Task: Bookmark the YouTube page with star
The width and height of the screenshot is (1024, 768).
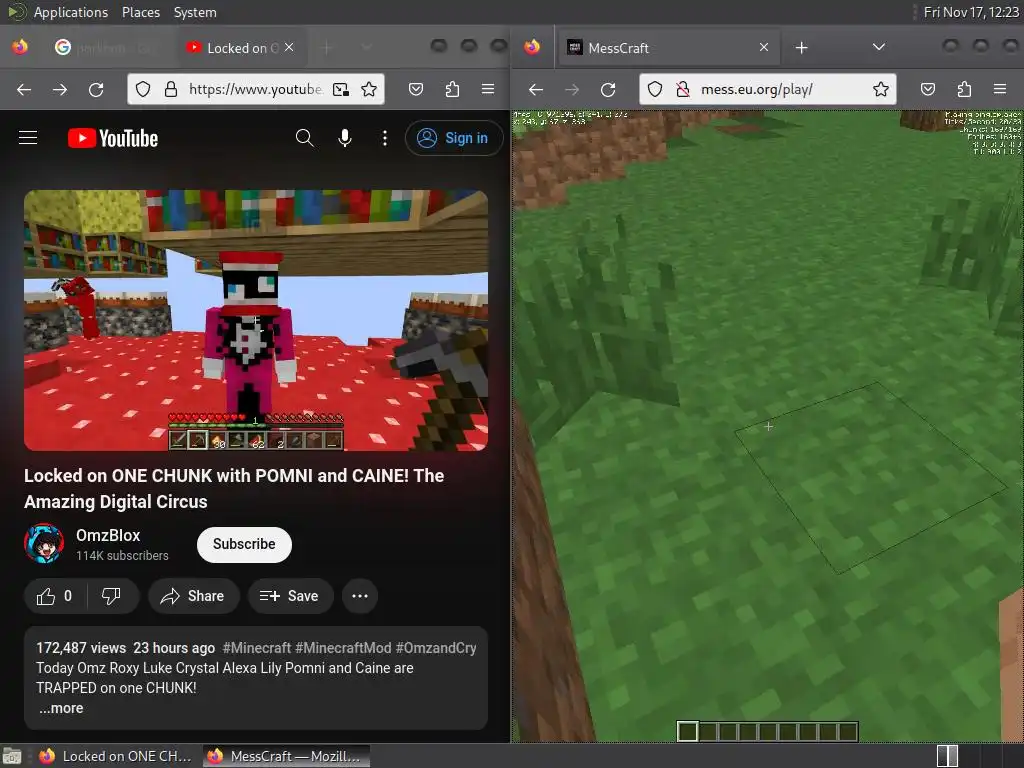Action: point(369,89)
